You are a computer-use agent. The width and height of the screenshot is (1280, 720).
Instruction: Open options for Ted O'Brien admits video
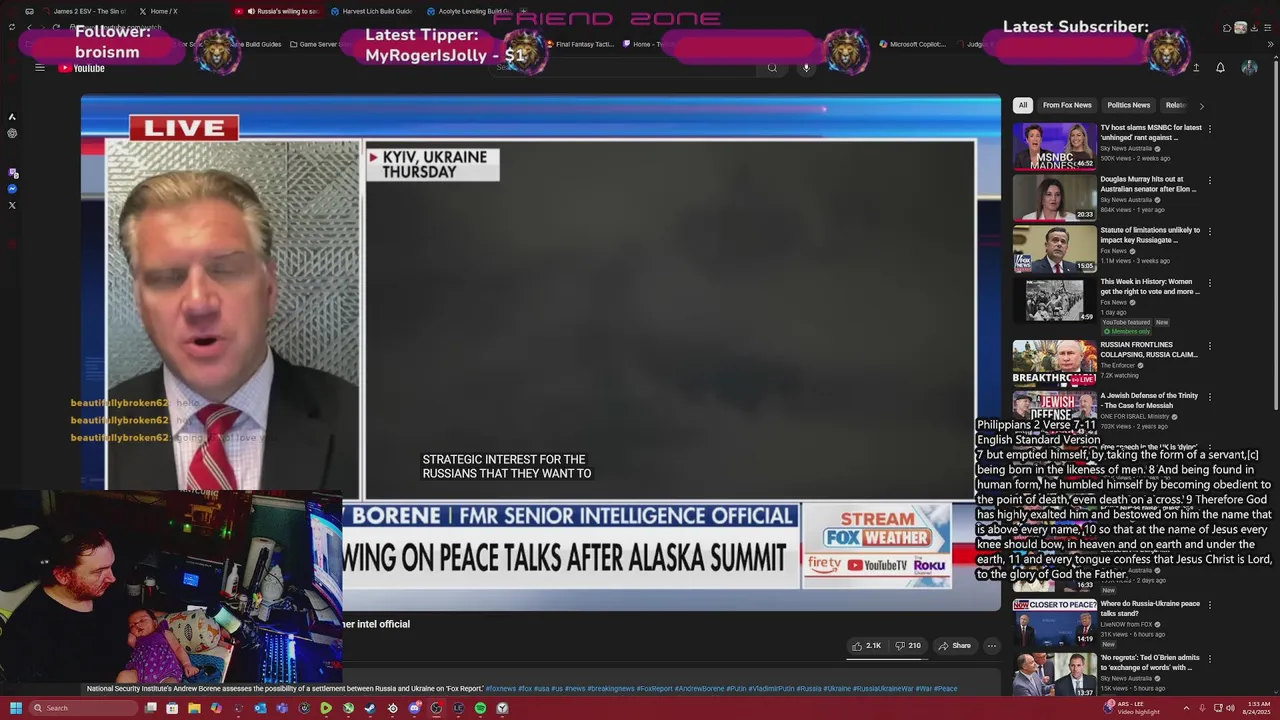(1210, 659)
